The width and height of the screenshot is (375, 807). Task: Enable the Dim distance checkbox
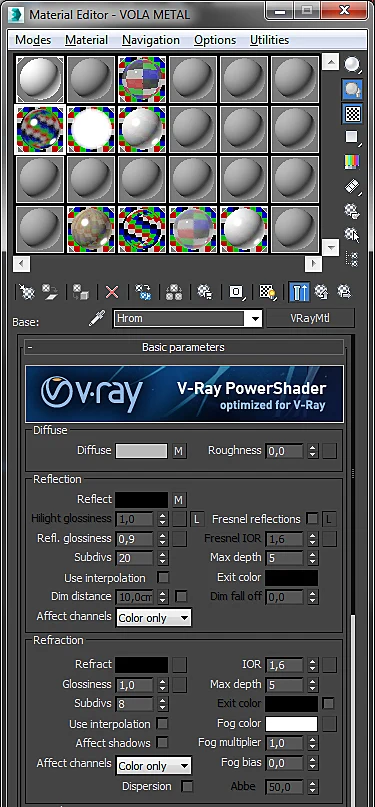click(181, 597)
